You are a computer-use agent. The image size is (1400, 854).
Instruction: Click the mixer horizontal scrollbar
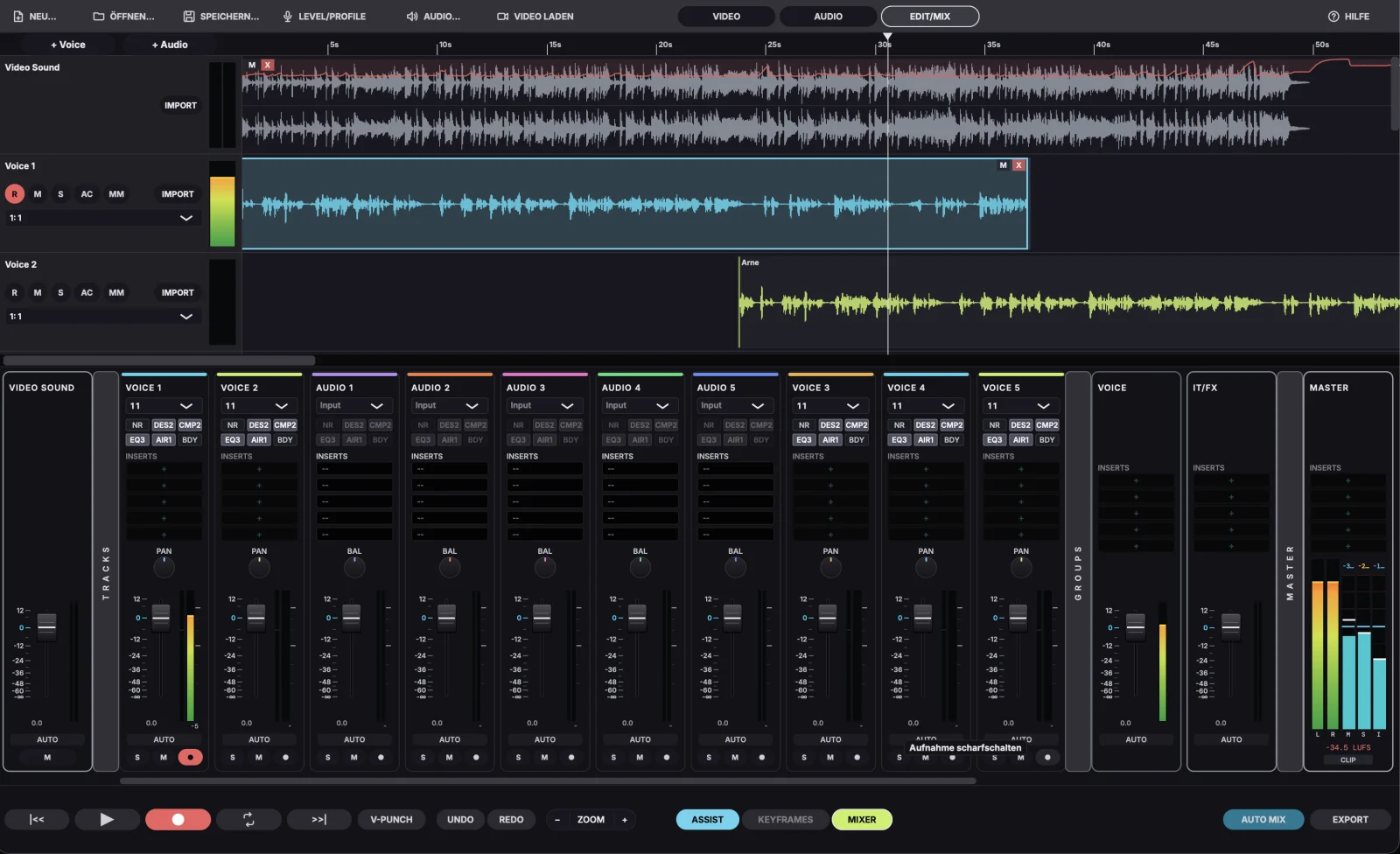pos(548,780)
